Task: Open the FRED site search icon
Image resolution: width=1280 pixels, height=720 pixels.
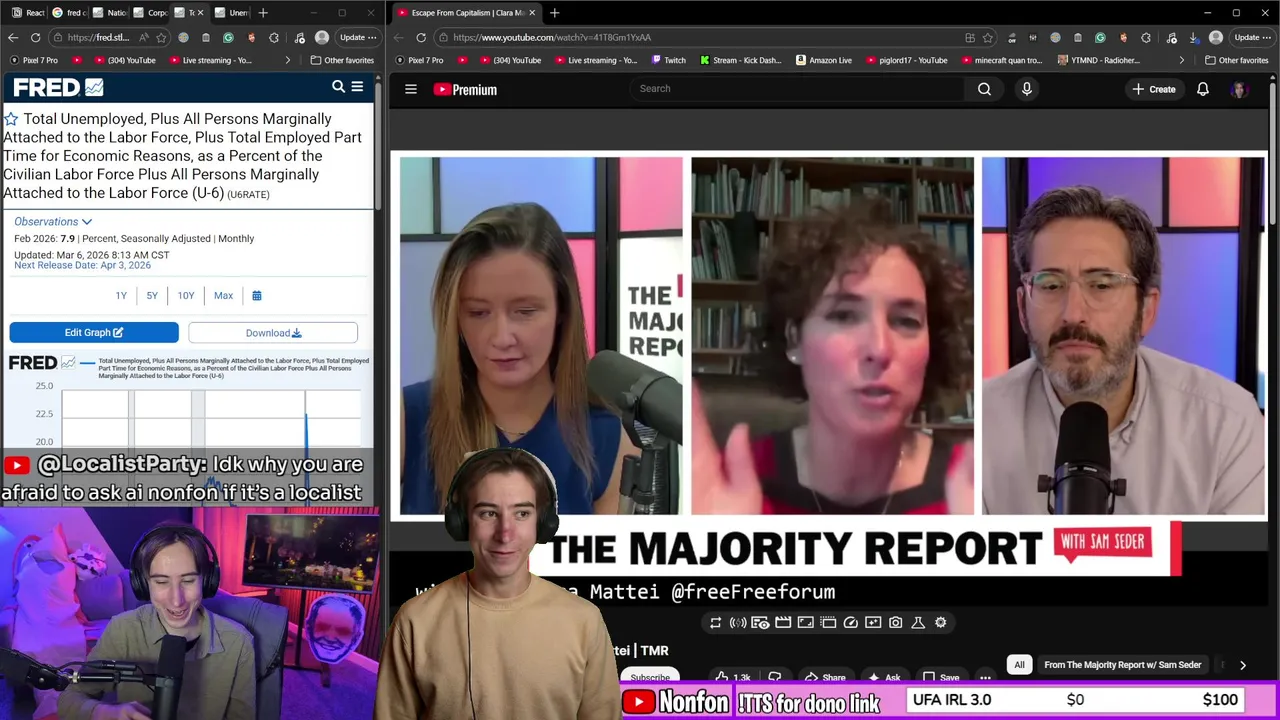Action: tap(338, 87)
